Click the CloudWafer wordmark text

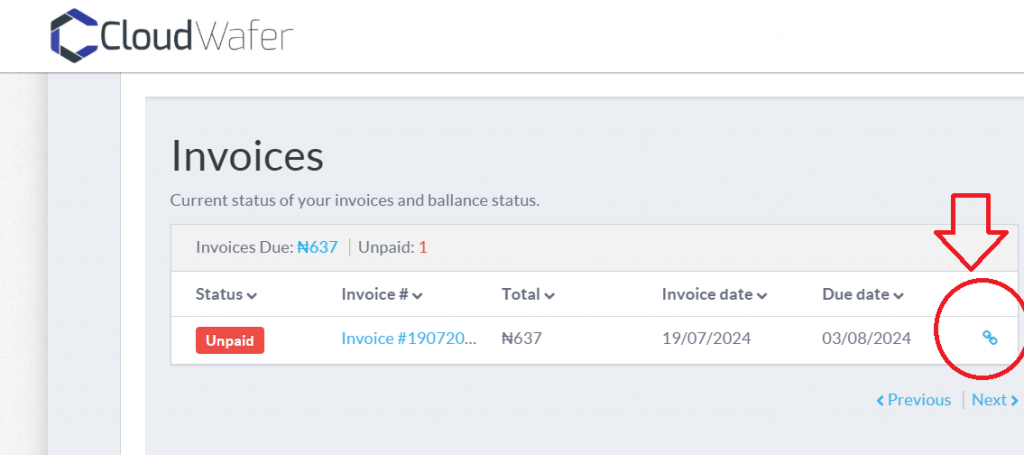tap(197, 37)
